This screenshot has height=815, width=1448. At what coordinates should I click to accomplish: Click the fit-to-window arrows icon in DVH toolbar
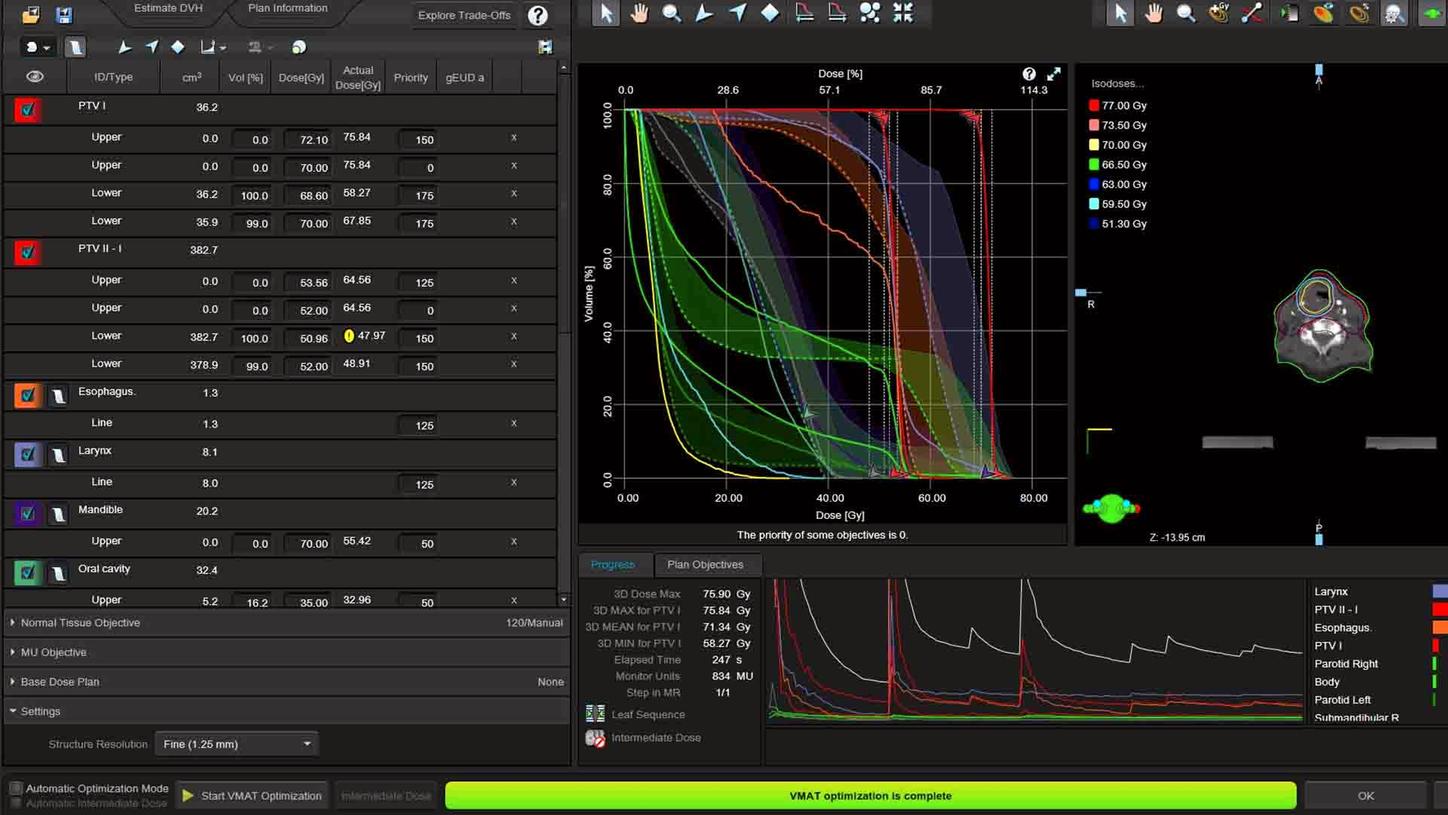[x=903, y=13]
